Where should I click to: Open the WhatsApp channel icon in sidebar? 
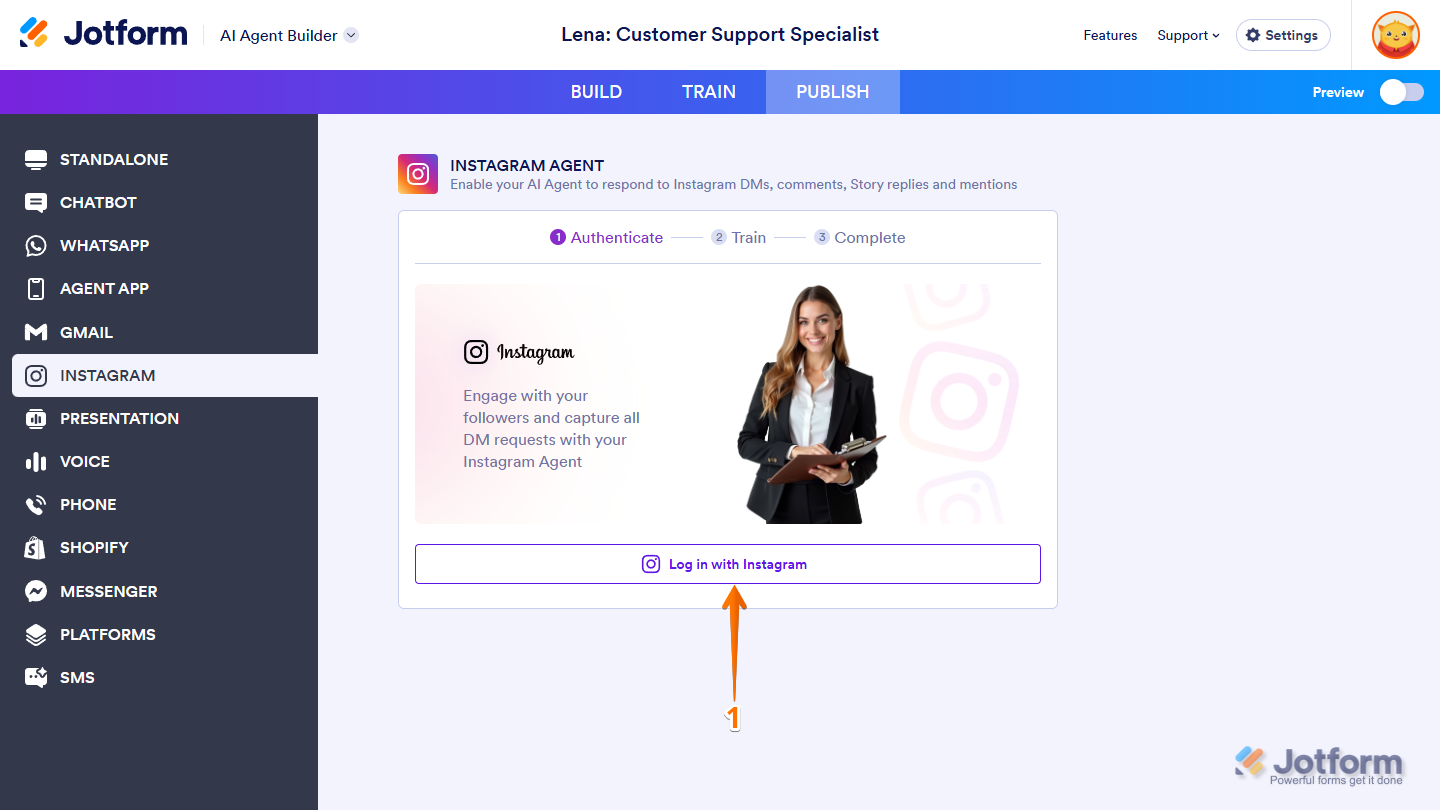36,246
